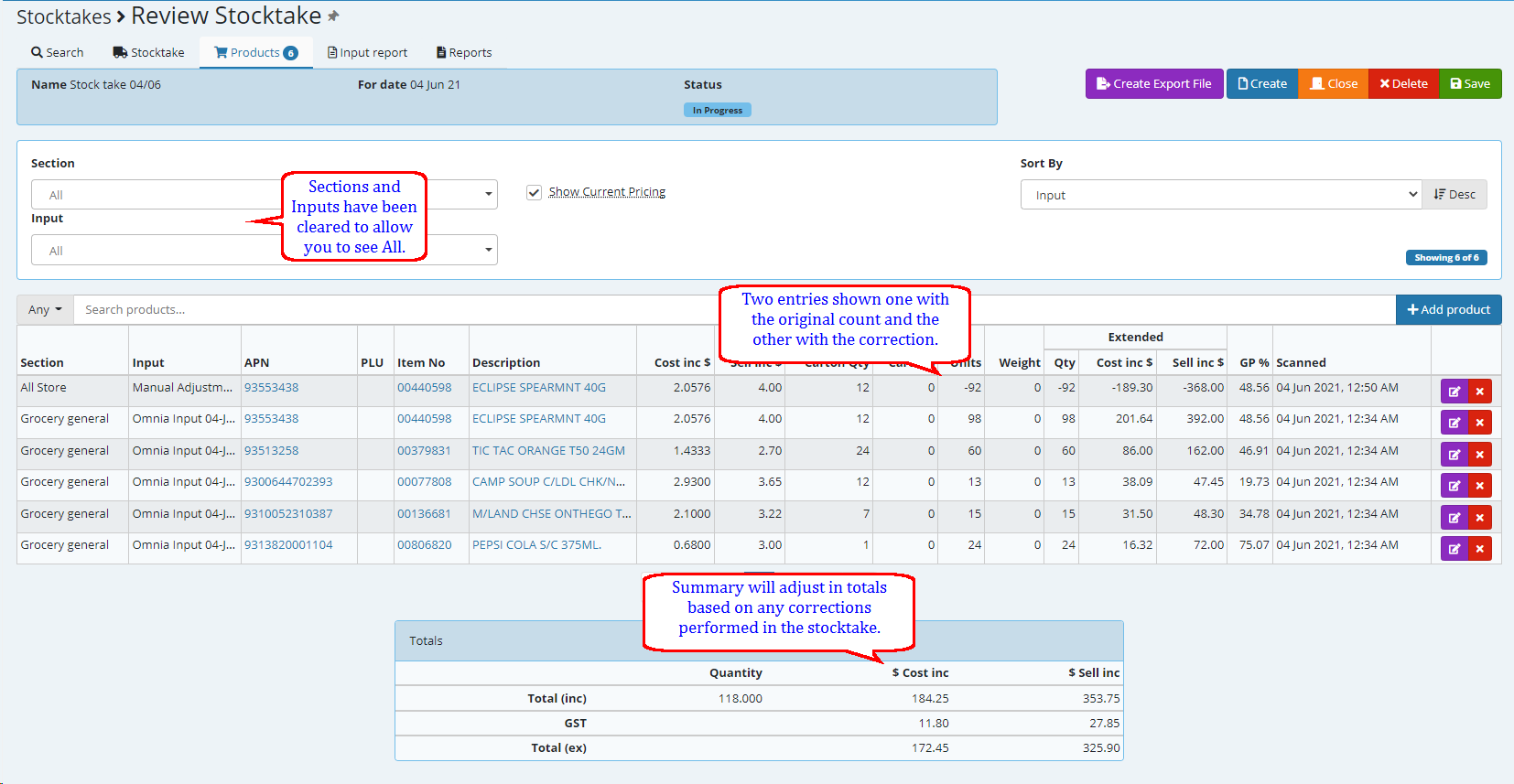
Task: Click the Add product button
Action: point(1448,310)
